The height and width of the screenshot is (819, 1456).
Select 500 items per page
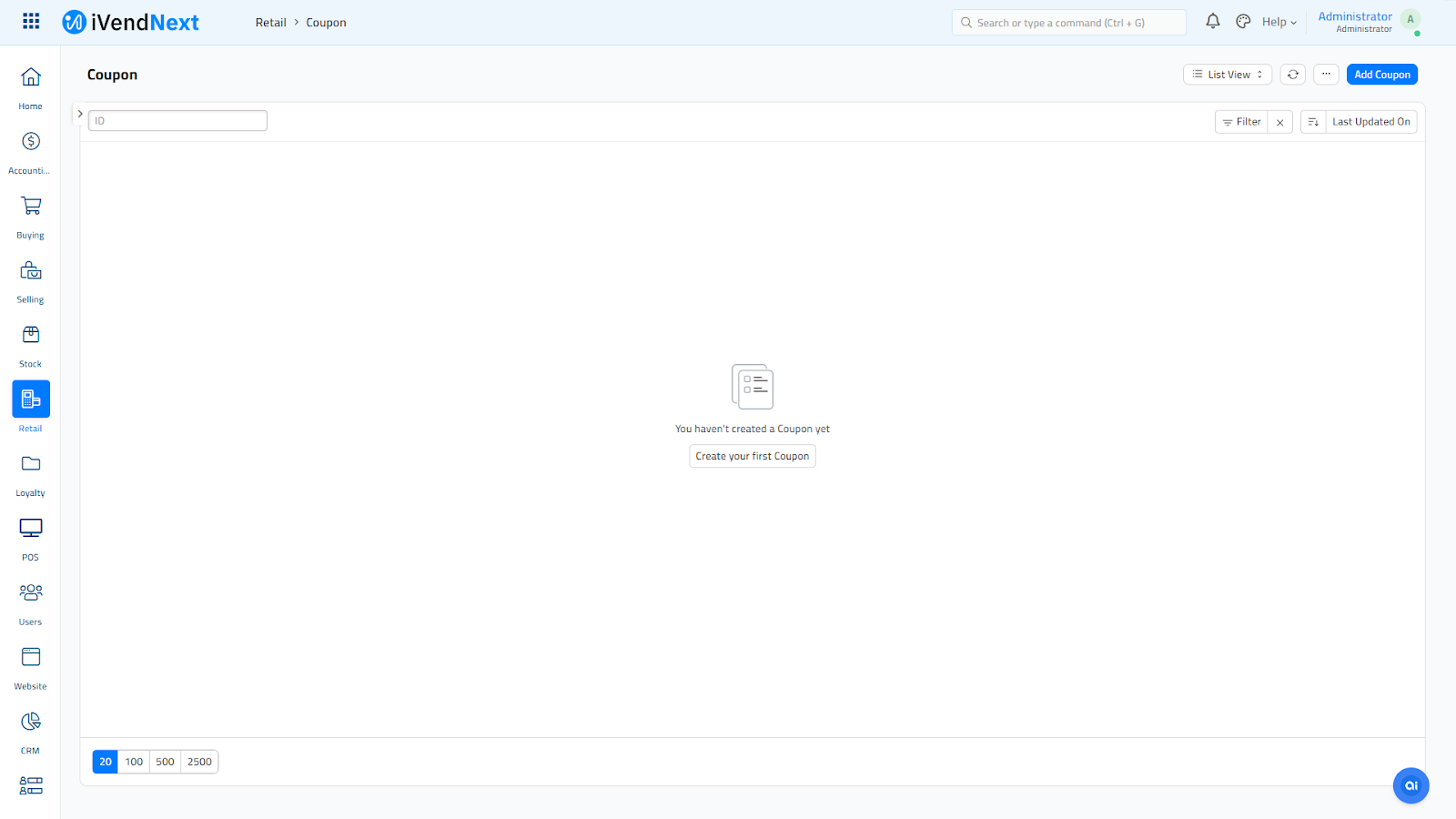pyautogui.click(x=165, y=762)
